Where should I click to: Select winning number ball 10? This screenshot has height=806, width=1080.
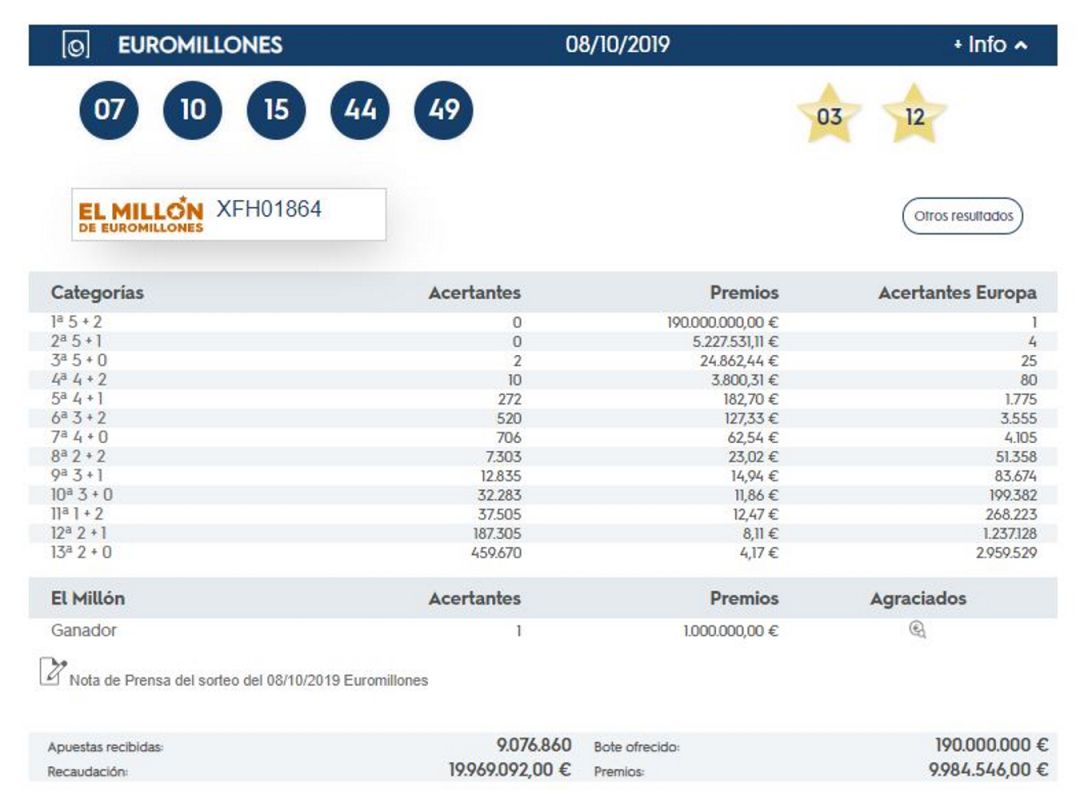(193, 110)
